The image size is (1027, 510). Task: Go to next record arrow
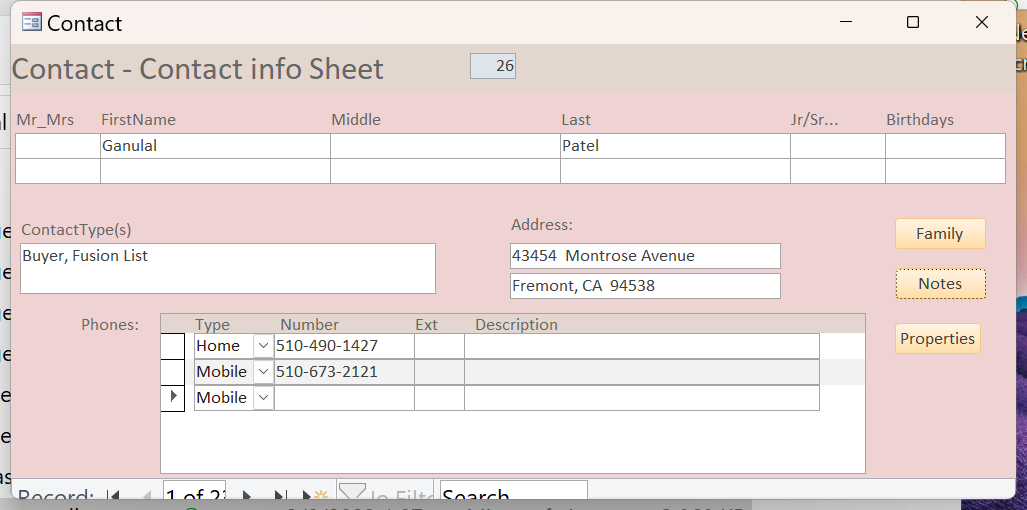pos(247,496)
